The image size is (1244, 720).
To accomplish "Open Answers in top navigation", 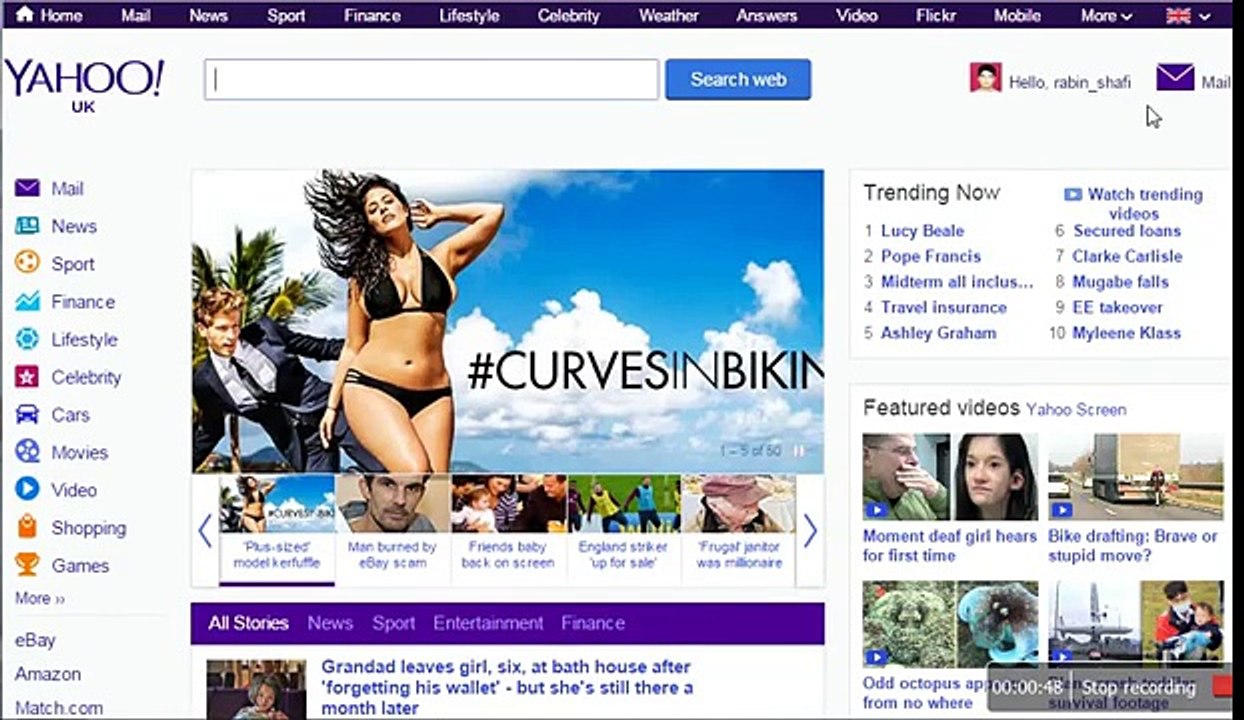I will click(767, 15).
